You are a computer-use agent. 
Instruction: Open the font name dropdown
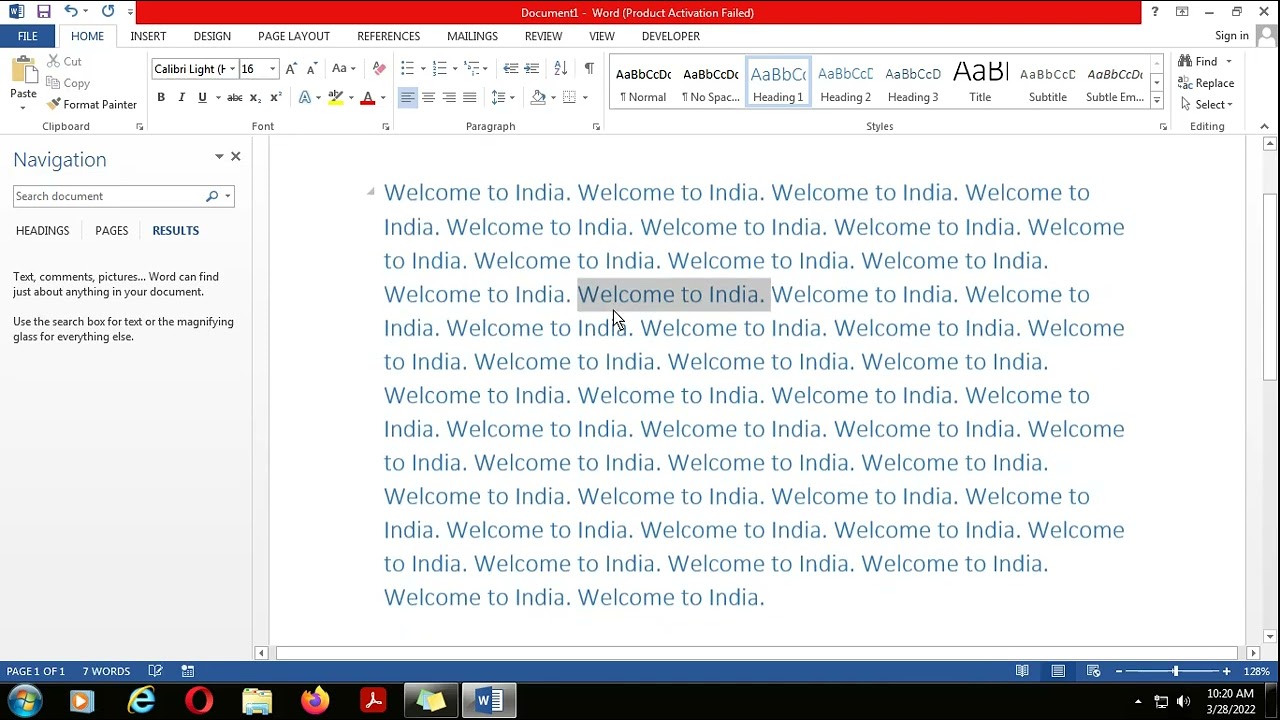pyautogui.click(x=232, y=69)
